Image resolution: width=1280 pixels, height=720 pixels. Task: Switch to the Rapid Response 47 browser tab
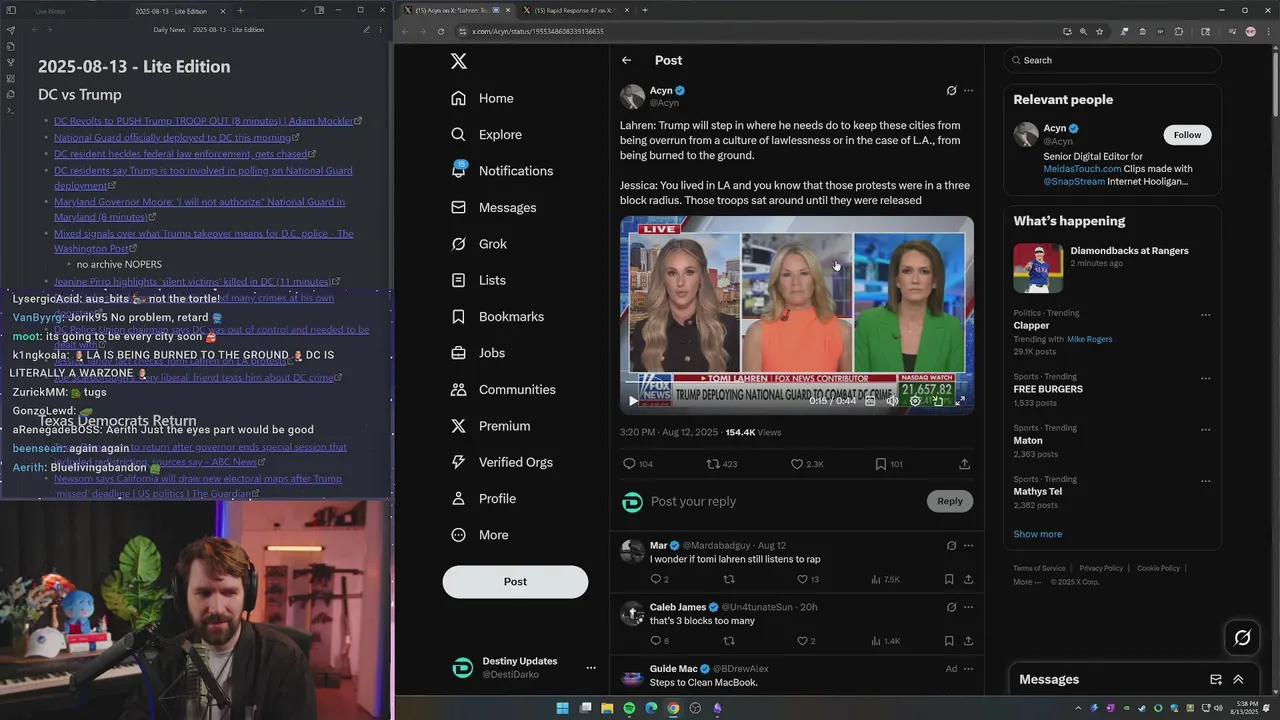tap(576, 10)
